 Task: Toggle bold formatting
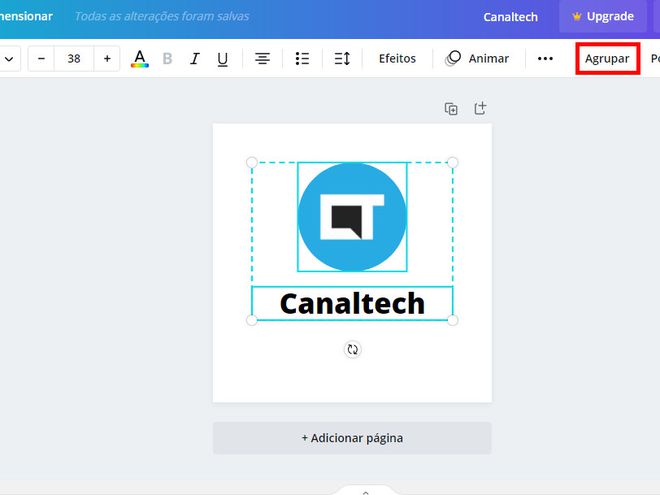pyautogui.click(x=167, y=59)
